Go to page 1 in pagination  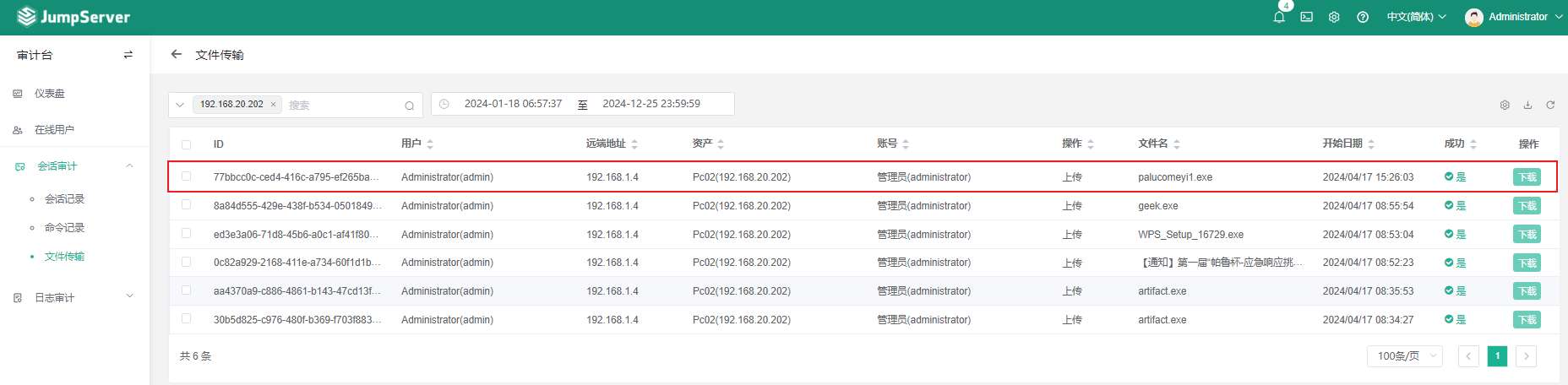[1497, 356]
